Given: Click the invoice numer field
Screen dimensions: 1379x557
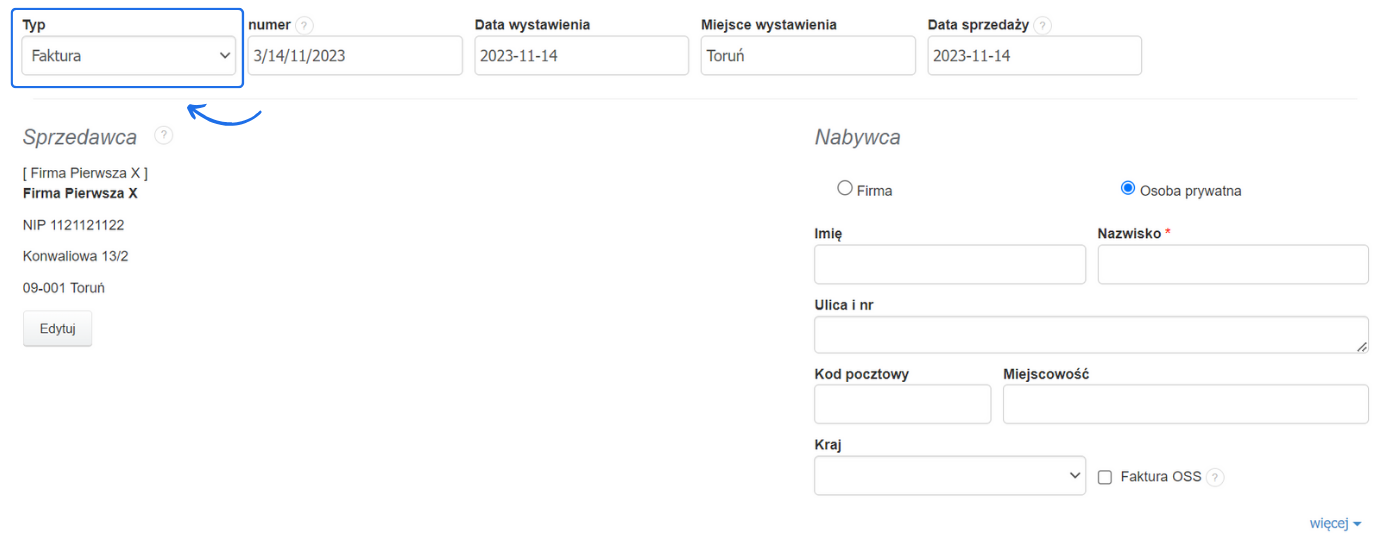Looking at the screenshot, I should click(355, 56).
